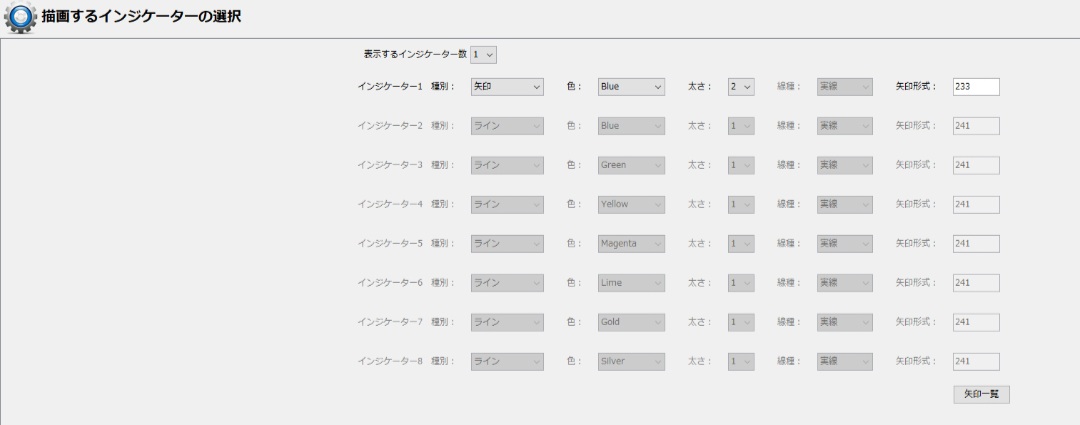Screen dimensions: 1080x425
Task: Open the インジケーター1 種別 dropdown showing 矢印
Action: 507,87
